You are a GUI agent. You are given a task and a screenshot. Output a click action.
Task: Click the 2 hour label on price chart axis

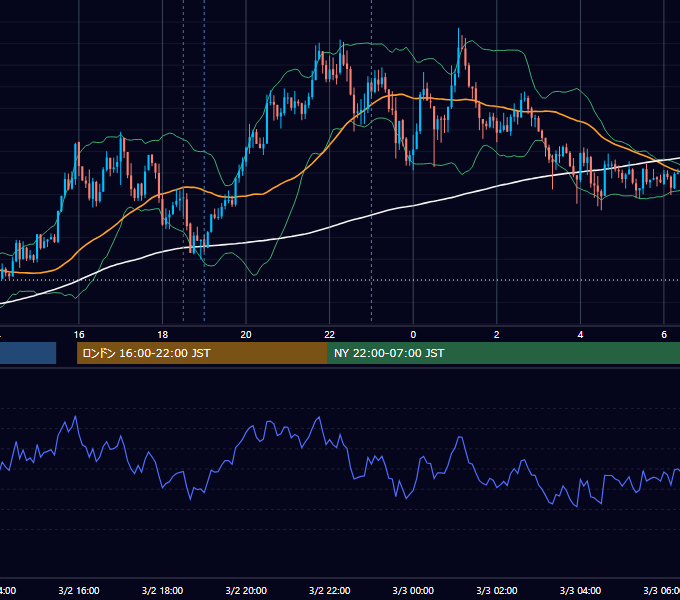[x=497, y=335]
